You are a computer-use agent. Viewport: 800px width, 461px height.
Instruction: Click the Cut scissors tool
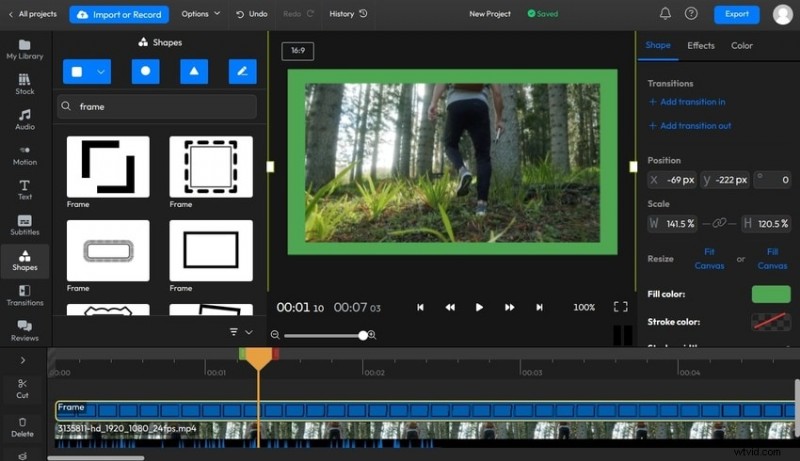(x=22, y=389)
